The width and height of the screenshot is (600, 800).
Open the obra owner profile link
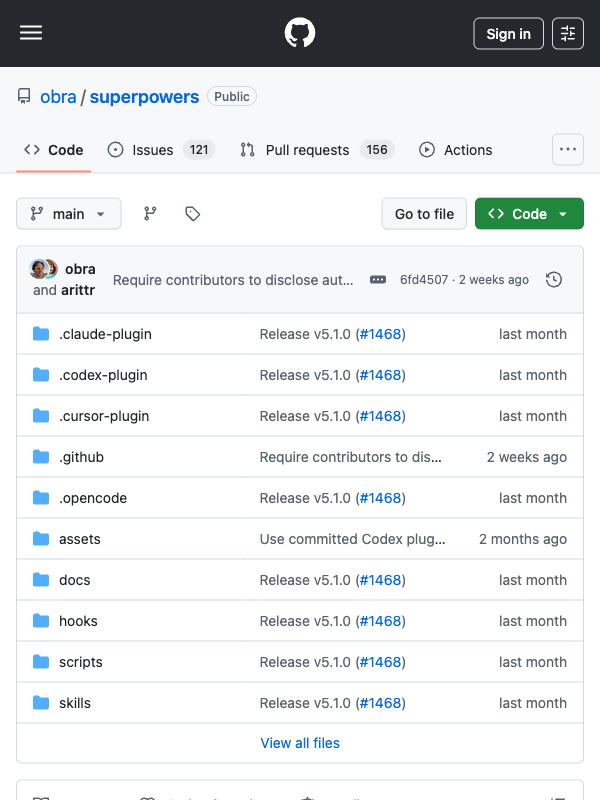pyautogui.click(x=58, y=97)
